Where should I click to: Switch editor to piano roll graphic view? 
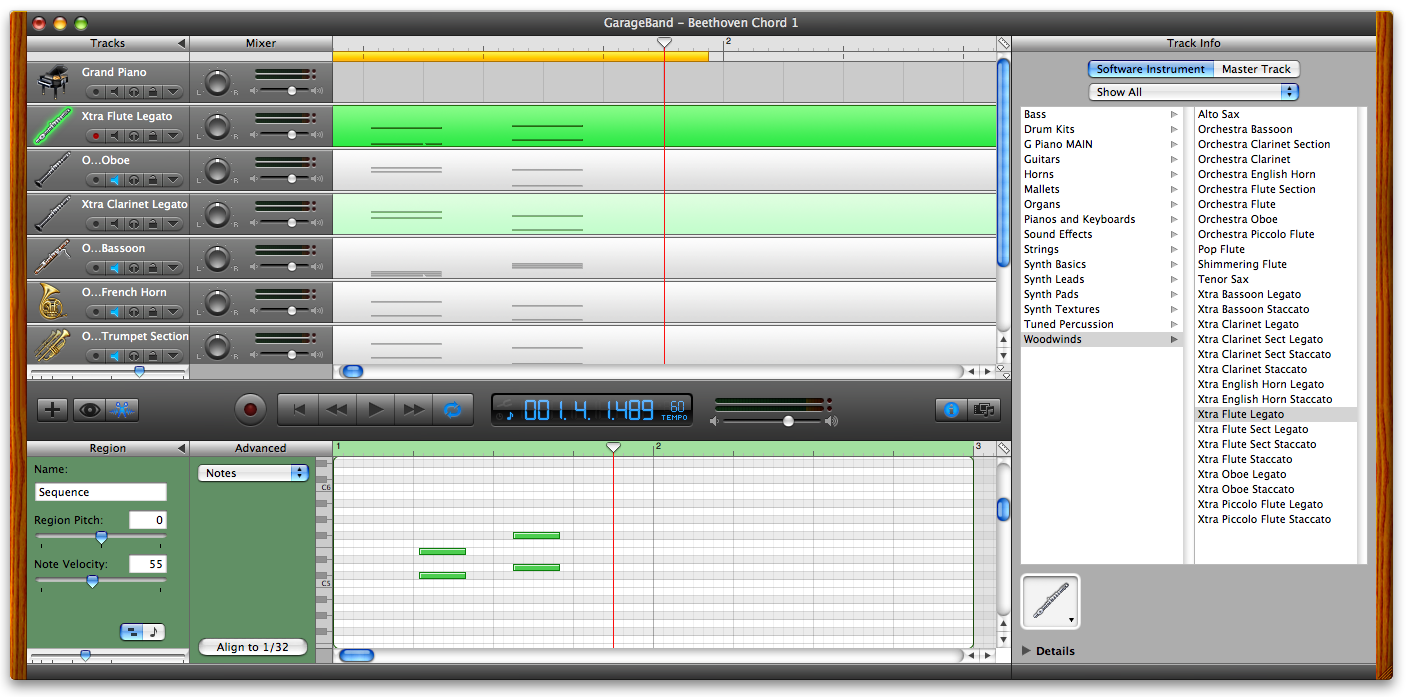[131, 632]
